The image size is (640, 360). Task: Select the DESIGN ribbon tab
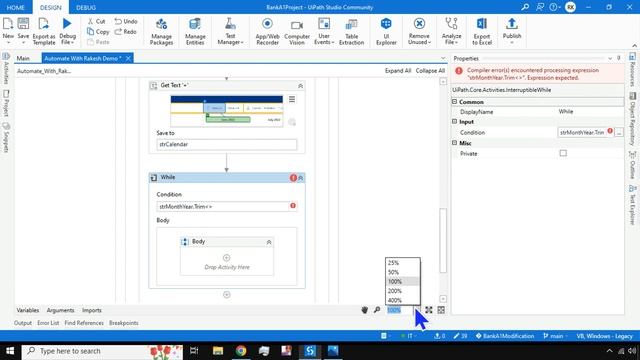pos(51,7)
